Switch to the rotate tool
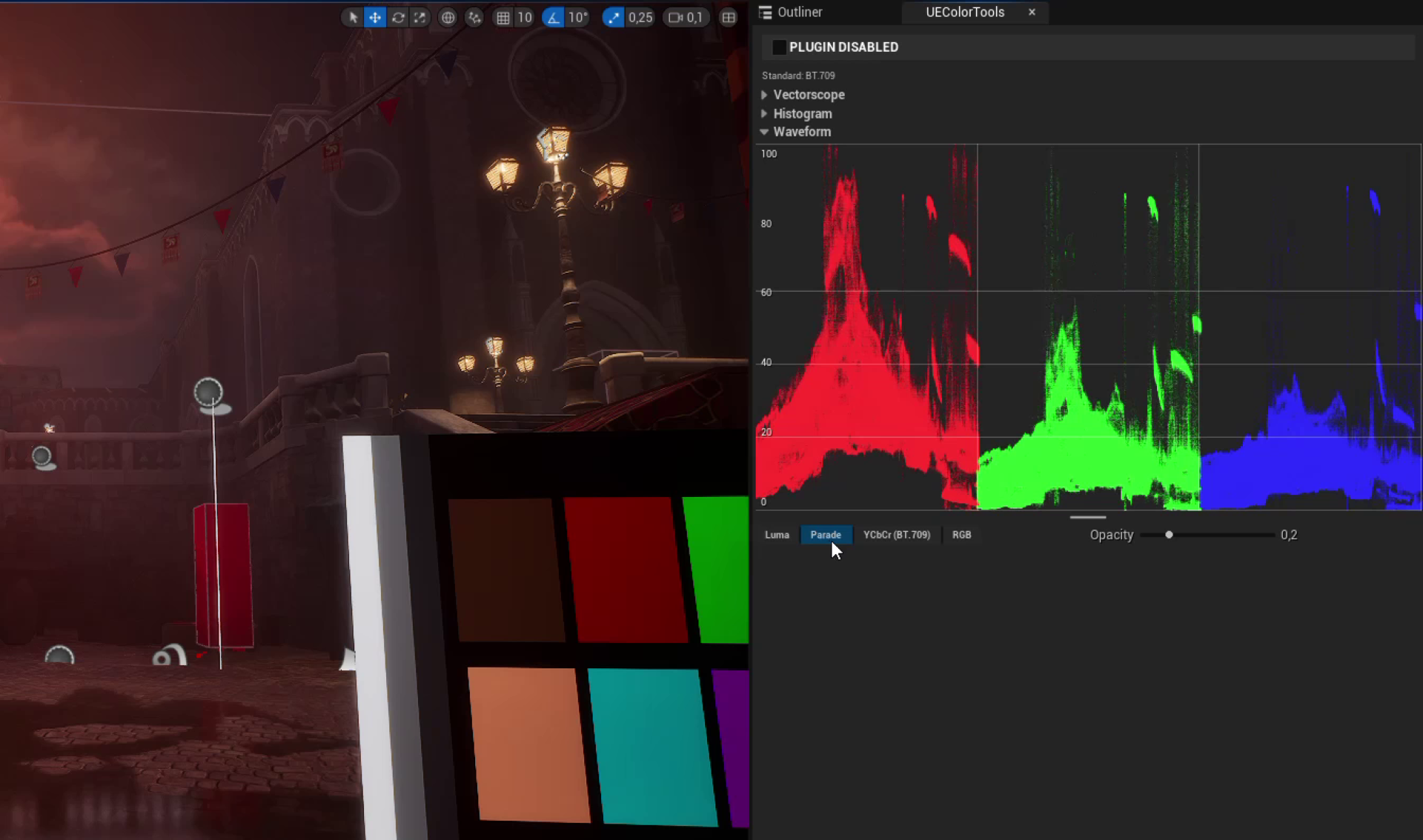 [x=398, y=17]
